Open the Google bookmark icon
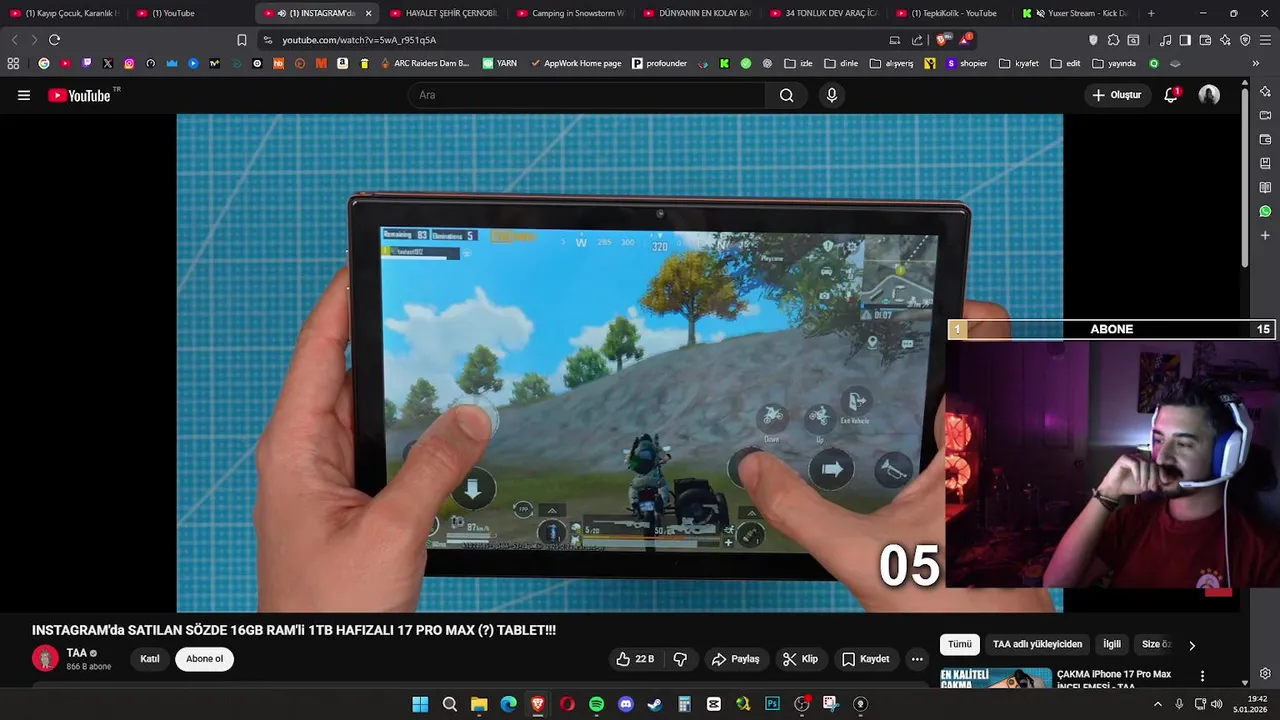This screenshot has width=1280, height=720. (44, 63)
